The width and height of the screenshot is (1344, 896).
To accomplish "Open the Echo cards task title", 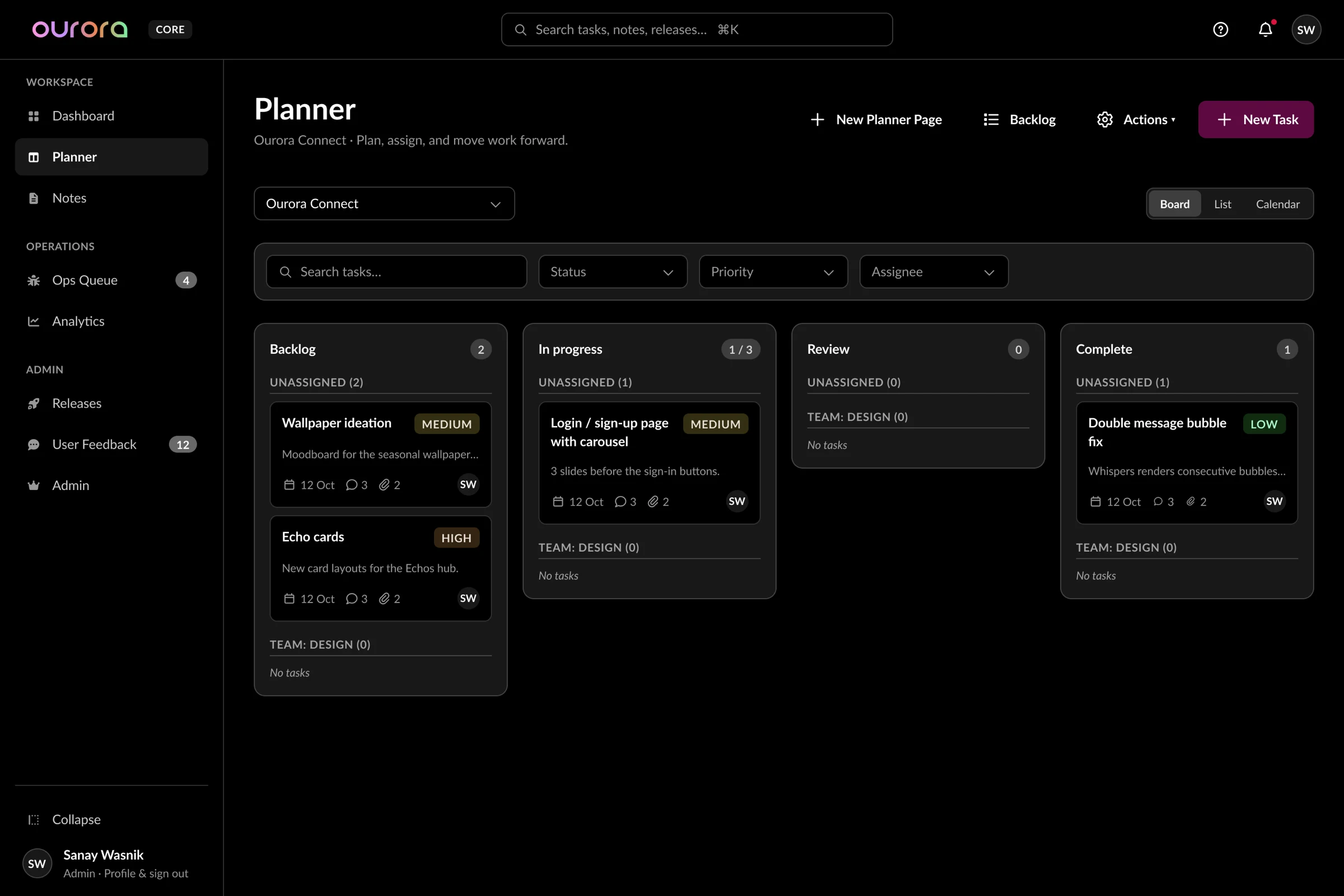I will click(x=313, y=536).
